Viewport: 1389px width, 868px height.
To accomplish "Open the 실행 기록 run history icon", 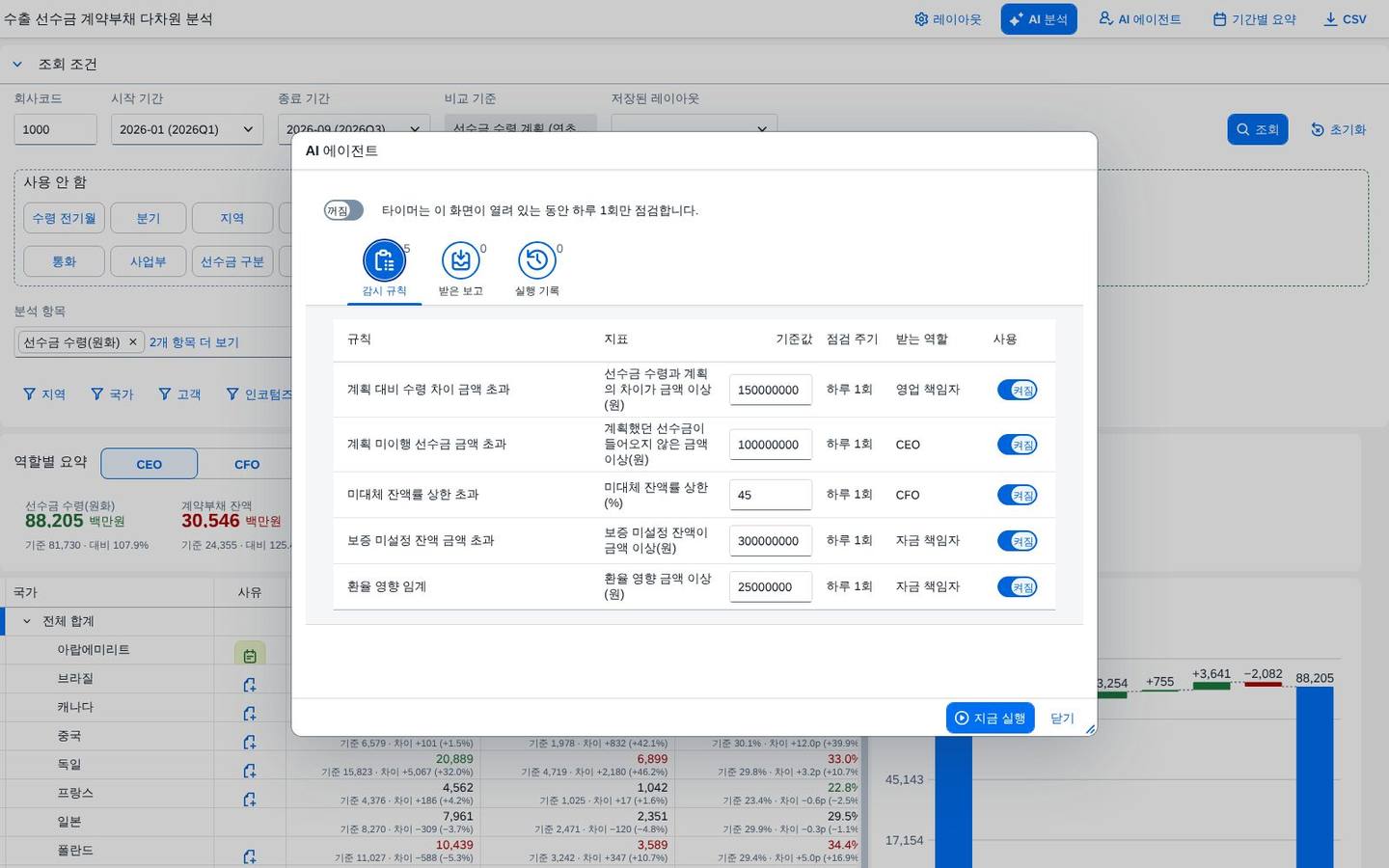I will 537,260.
